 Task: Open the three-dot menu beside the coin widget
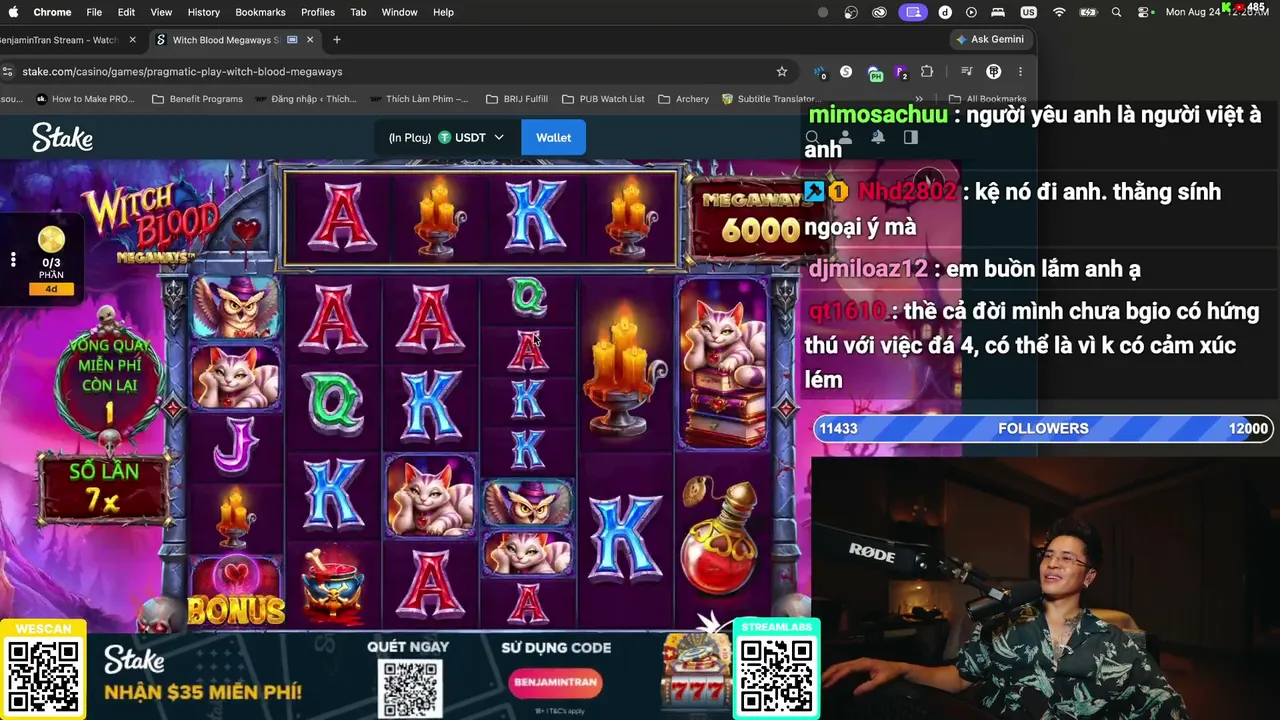pyautogui.click(x=13, y=260)
